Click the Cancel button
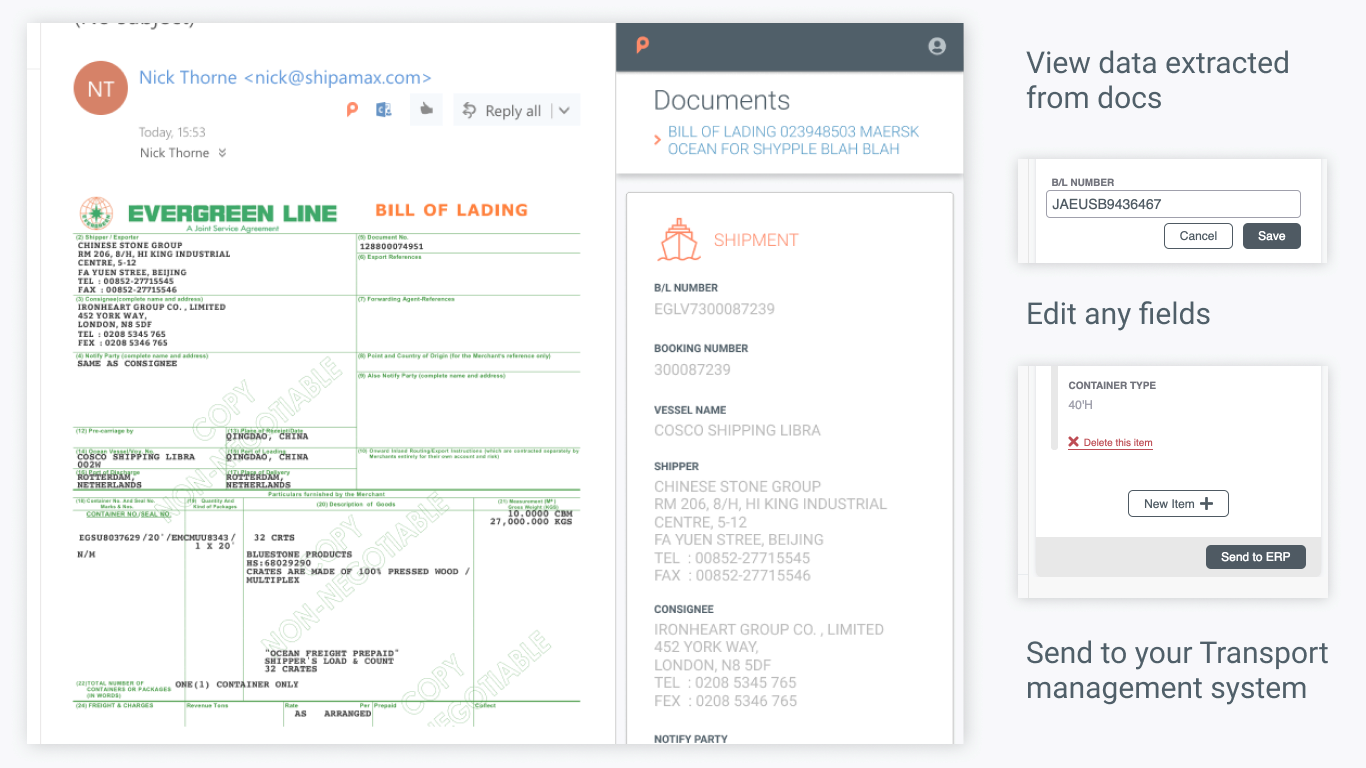 [1198, 236]
